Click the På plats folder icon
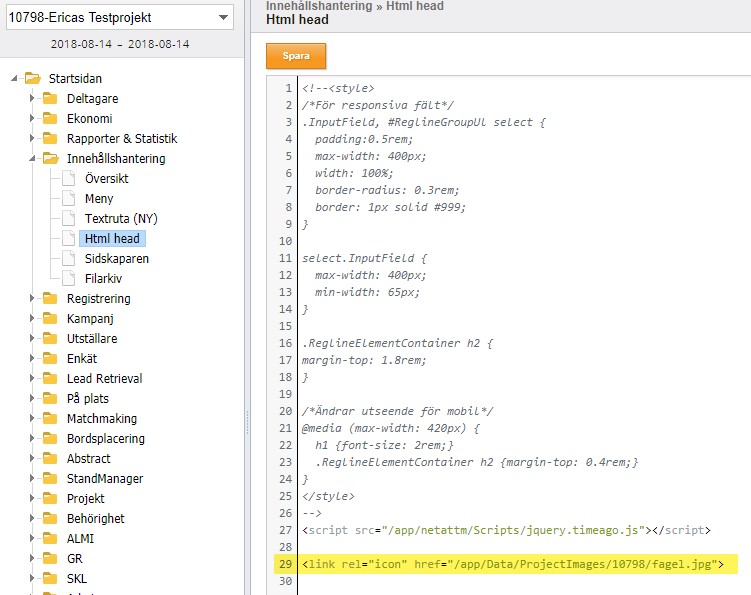751x595 pixels. (50, 399)
